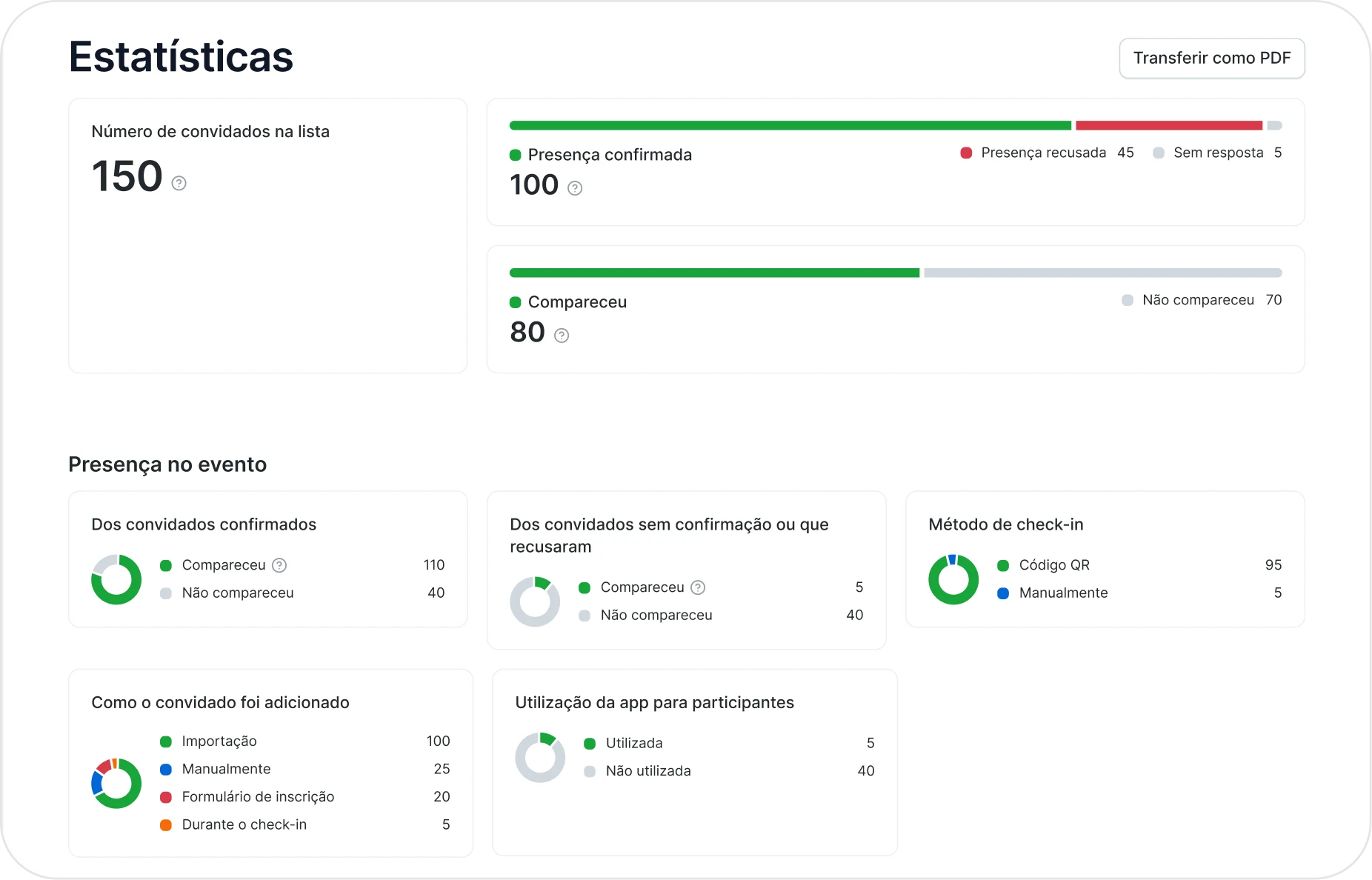The image size is (1372, 880).
Task: Click the Formulário de inscrição row label
Action: [258, 797]
